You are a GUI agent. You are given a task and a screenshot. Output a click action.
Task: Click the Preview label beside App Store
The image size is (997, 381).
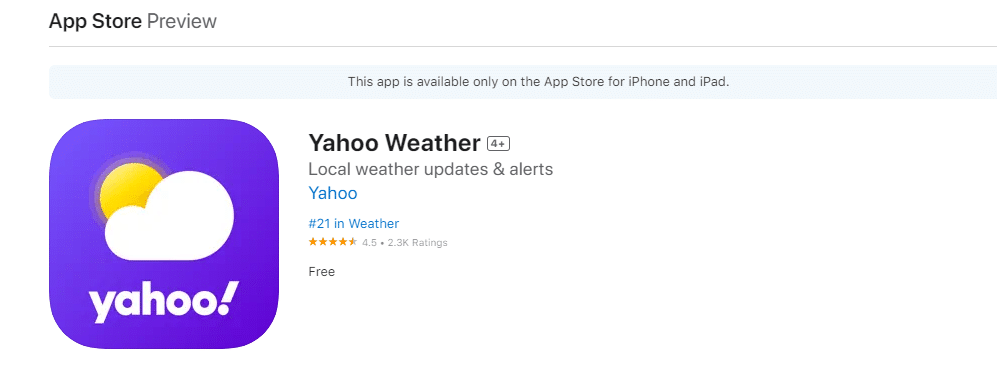(x=182, y=22)
